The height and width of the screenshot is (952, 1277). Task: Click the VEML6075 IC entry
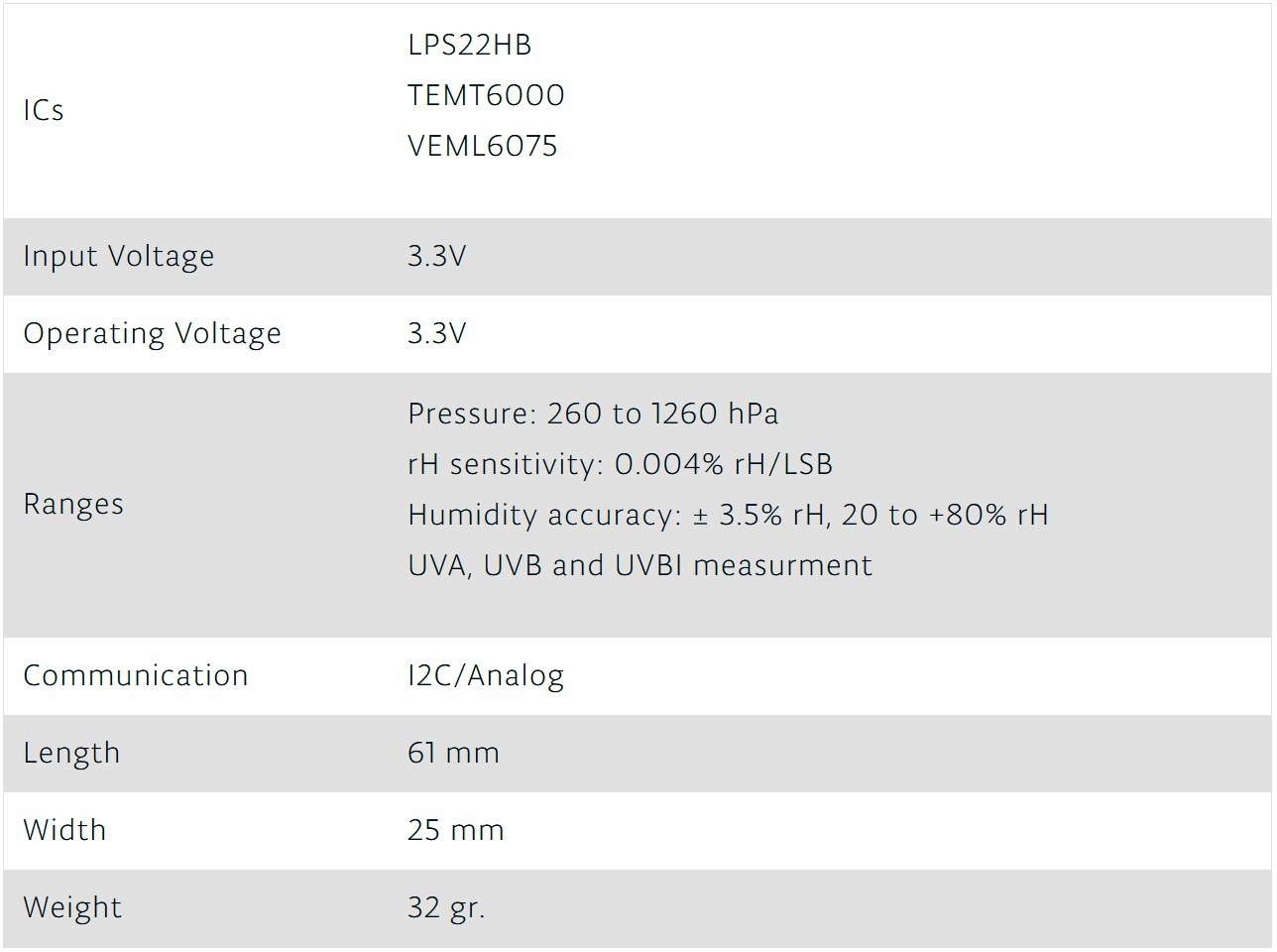click(482, 146)
